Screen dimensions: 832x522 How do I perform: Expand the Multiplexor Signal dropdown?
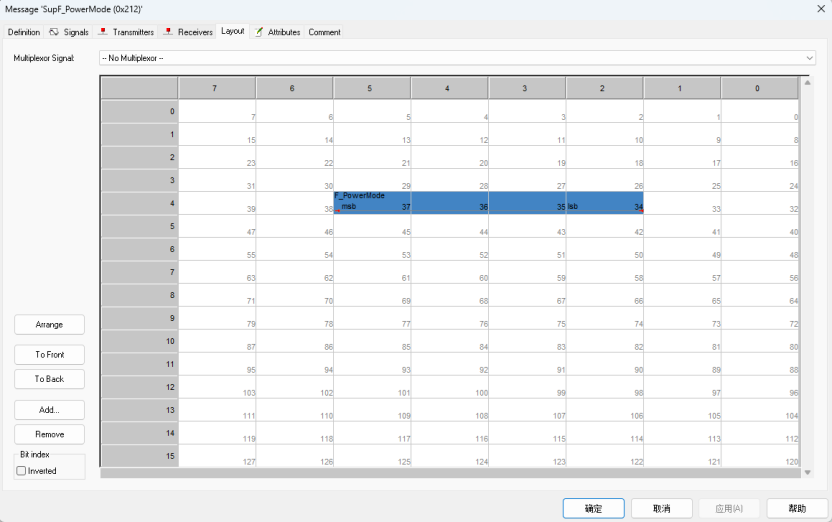pos(457,58)
